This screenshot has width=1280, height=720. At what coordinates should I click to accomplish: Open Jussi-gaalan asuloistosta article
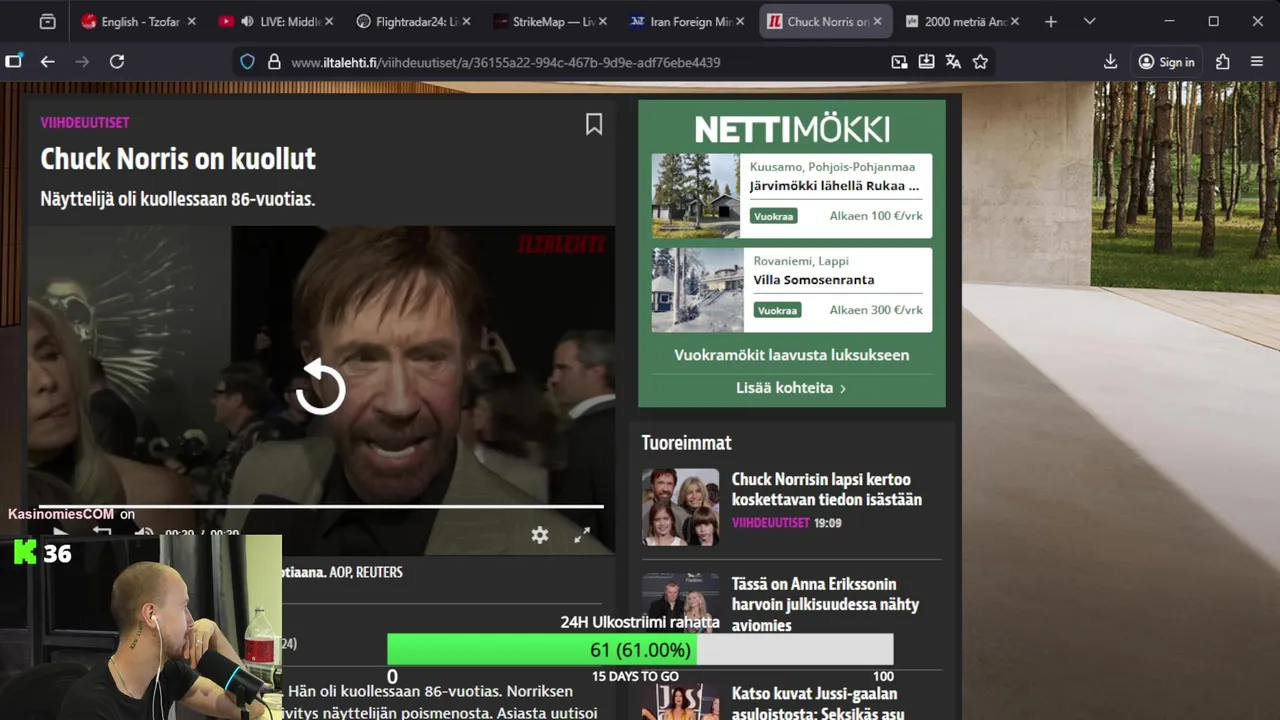818,703
